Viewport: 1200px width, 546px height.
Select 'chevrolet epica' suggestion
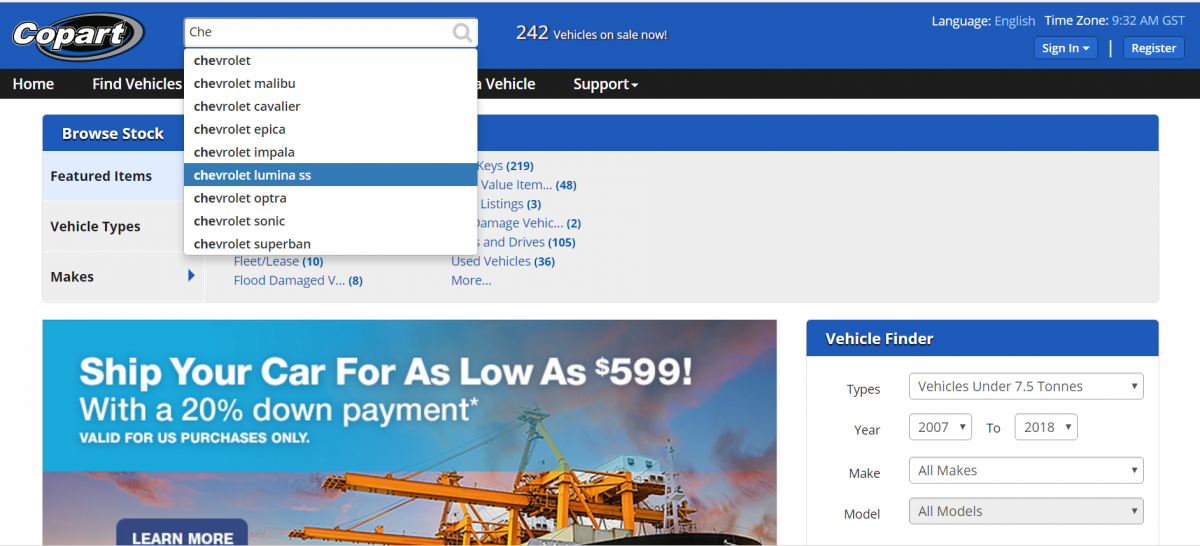coord(331,129)
